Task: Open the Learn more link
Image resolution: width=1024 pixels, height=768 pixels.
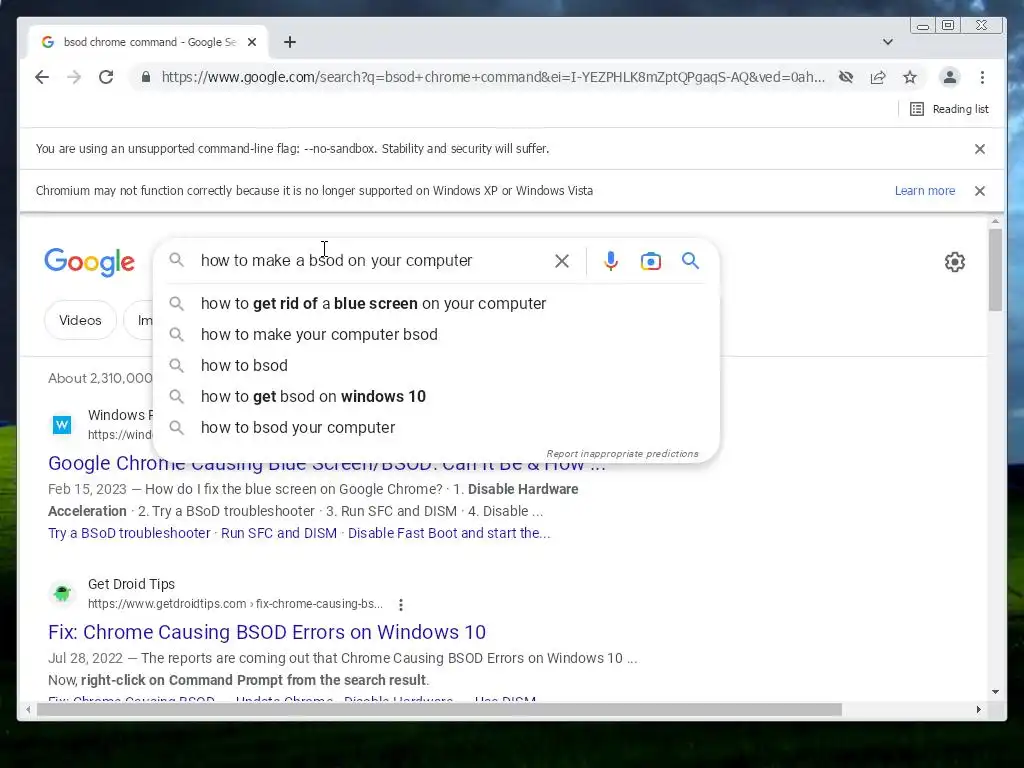Action: coord(925,191)
